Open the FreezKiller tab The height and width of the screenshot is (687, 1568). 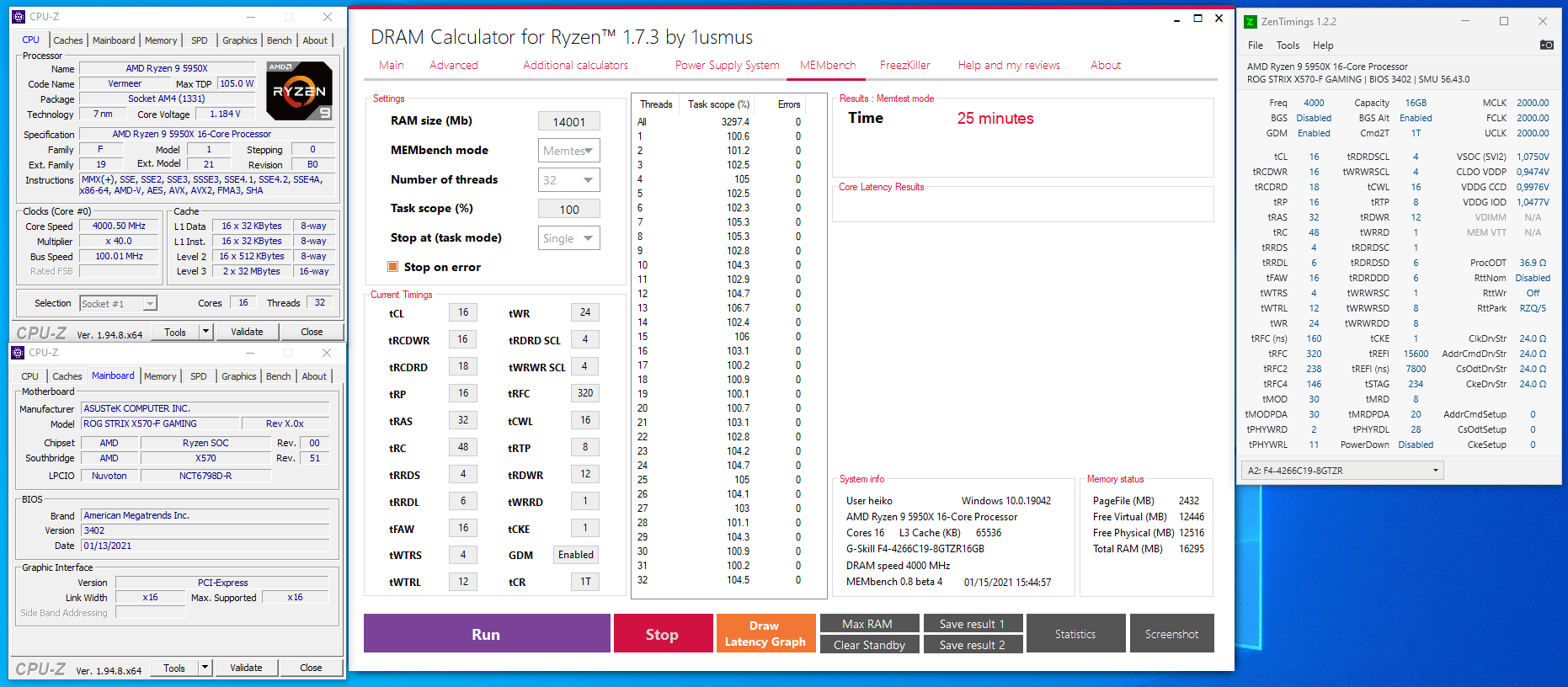tap(904, 65)
